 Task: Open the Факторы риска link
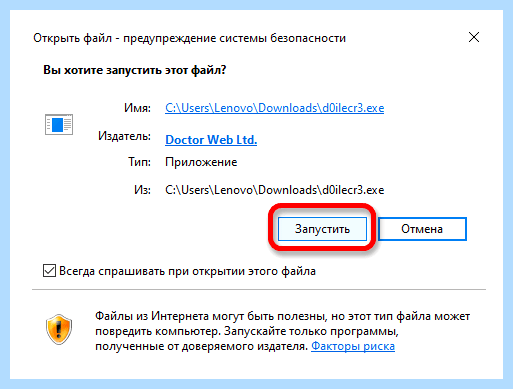click(x=353, y=346)
